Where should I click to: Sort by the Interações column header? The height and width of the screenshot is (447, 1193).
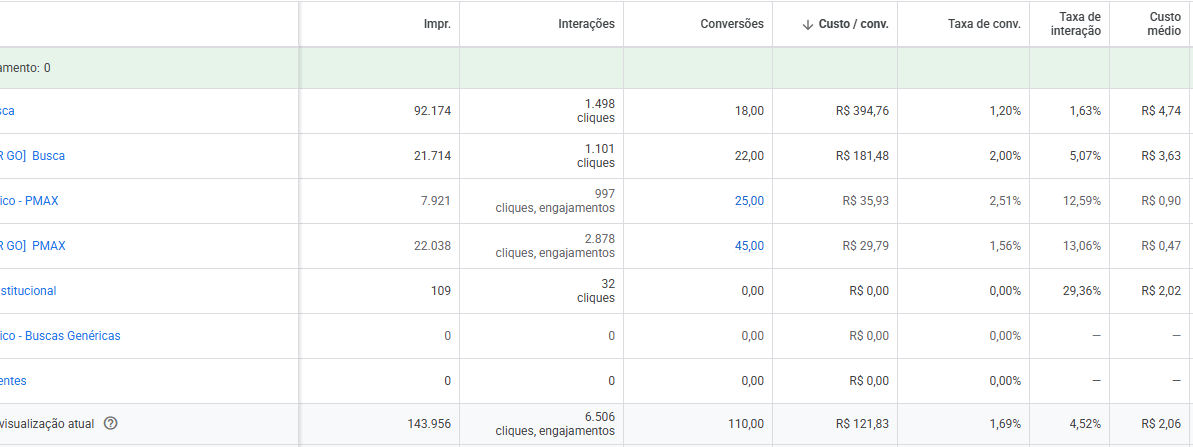coord(586,24)
